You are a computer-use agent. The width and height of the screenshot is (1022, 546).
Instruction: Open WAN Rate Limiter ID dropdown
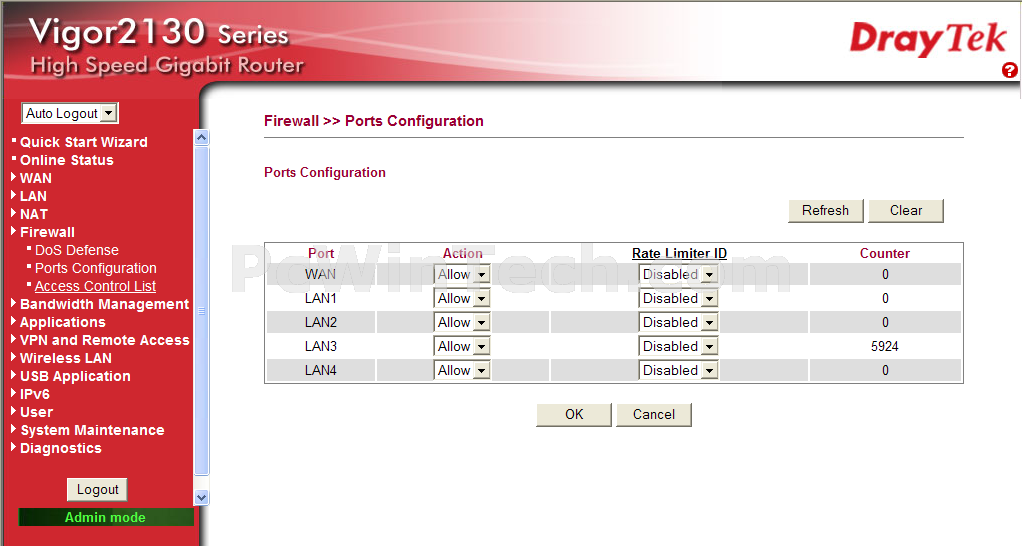coord(679,274)
